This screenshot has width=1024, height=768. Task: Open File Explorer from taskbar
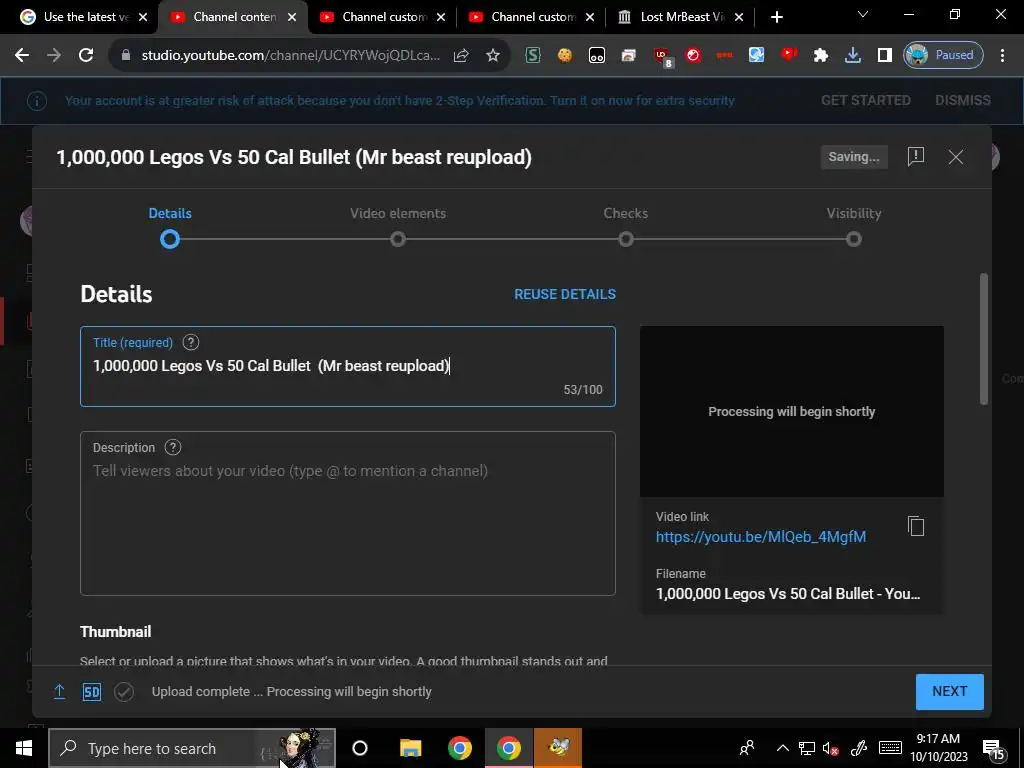point(411,748)
